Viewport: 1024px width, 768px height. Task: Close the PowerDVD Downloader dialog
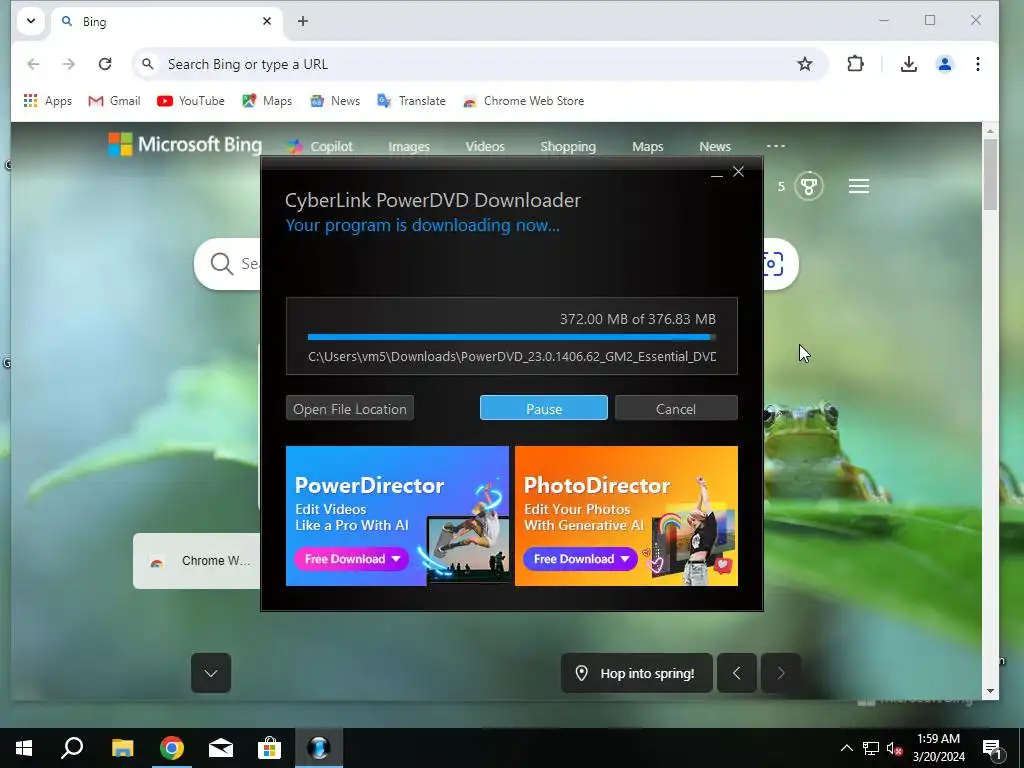pos(739,172)
